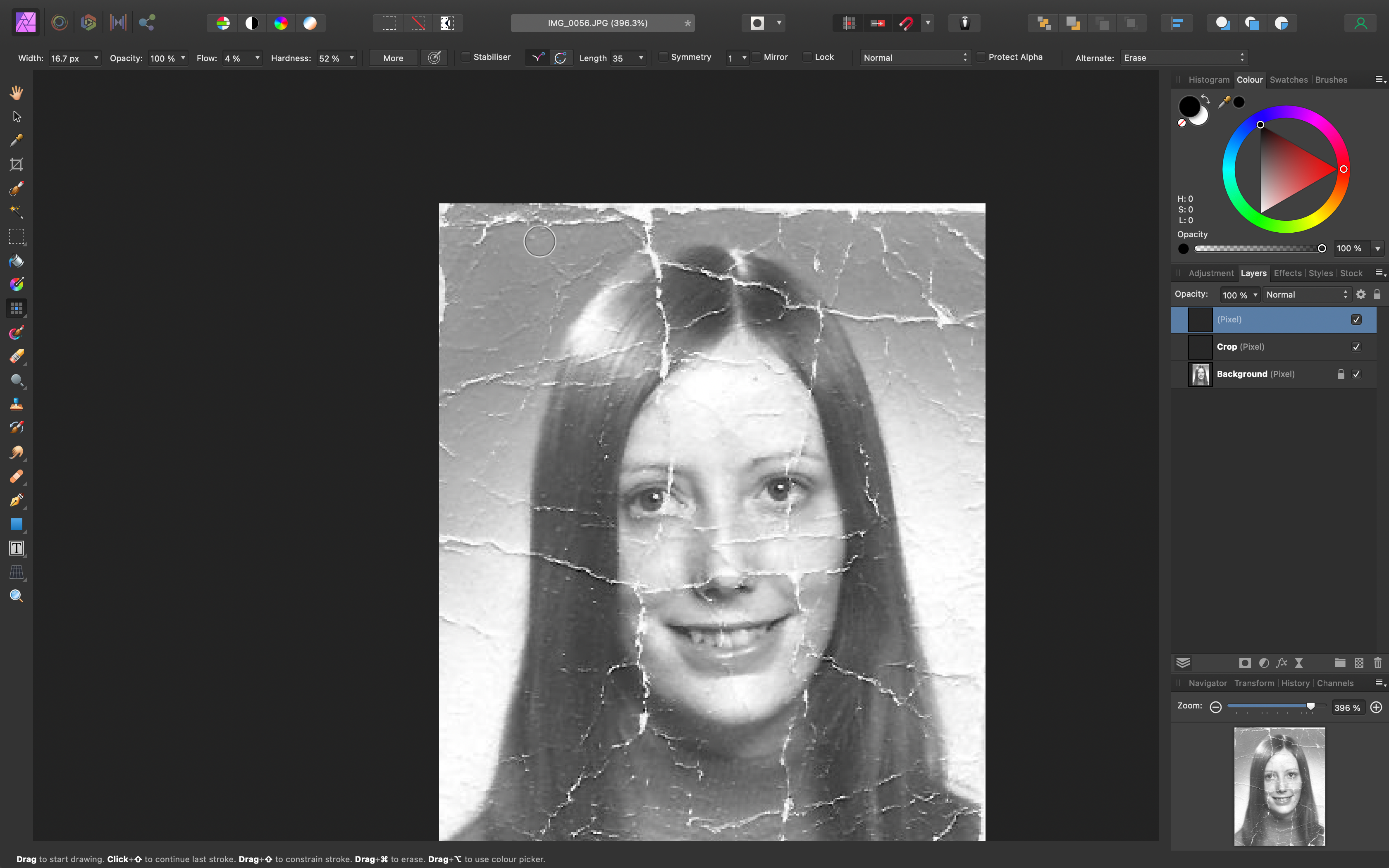Click the IMG_0056.JPG document title field
This screenshot has width=1389, height=868.
tap(603, 23)
